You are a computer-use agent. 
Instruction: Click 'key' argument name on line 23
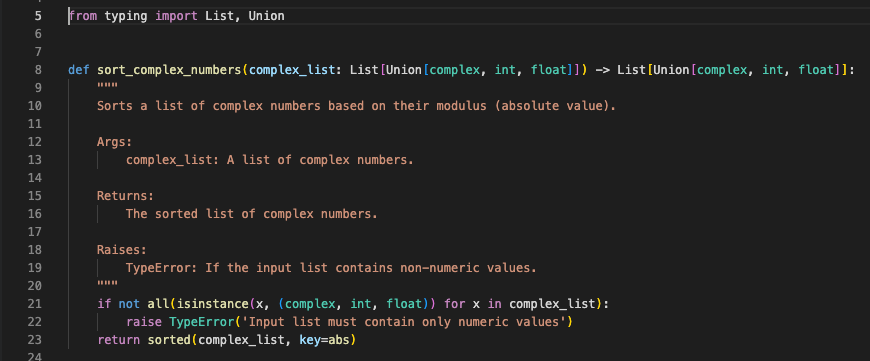(310, 340)
